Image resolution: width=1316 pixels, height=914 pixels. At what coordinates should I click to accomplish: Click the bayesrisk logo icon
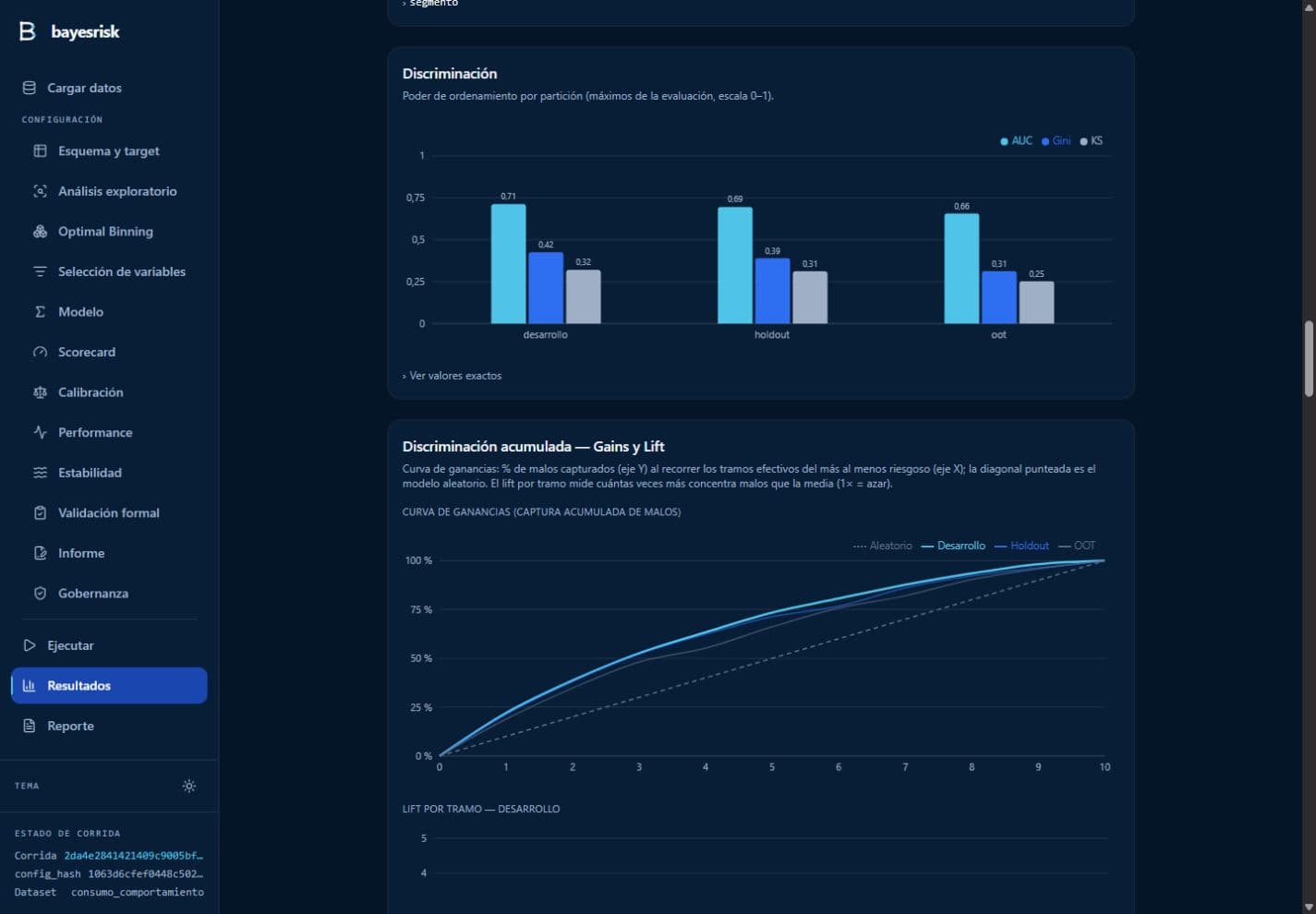28,31
